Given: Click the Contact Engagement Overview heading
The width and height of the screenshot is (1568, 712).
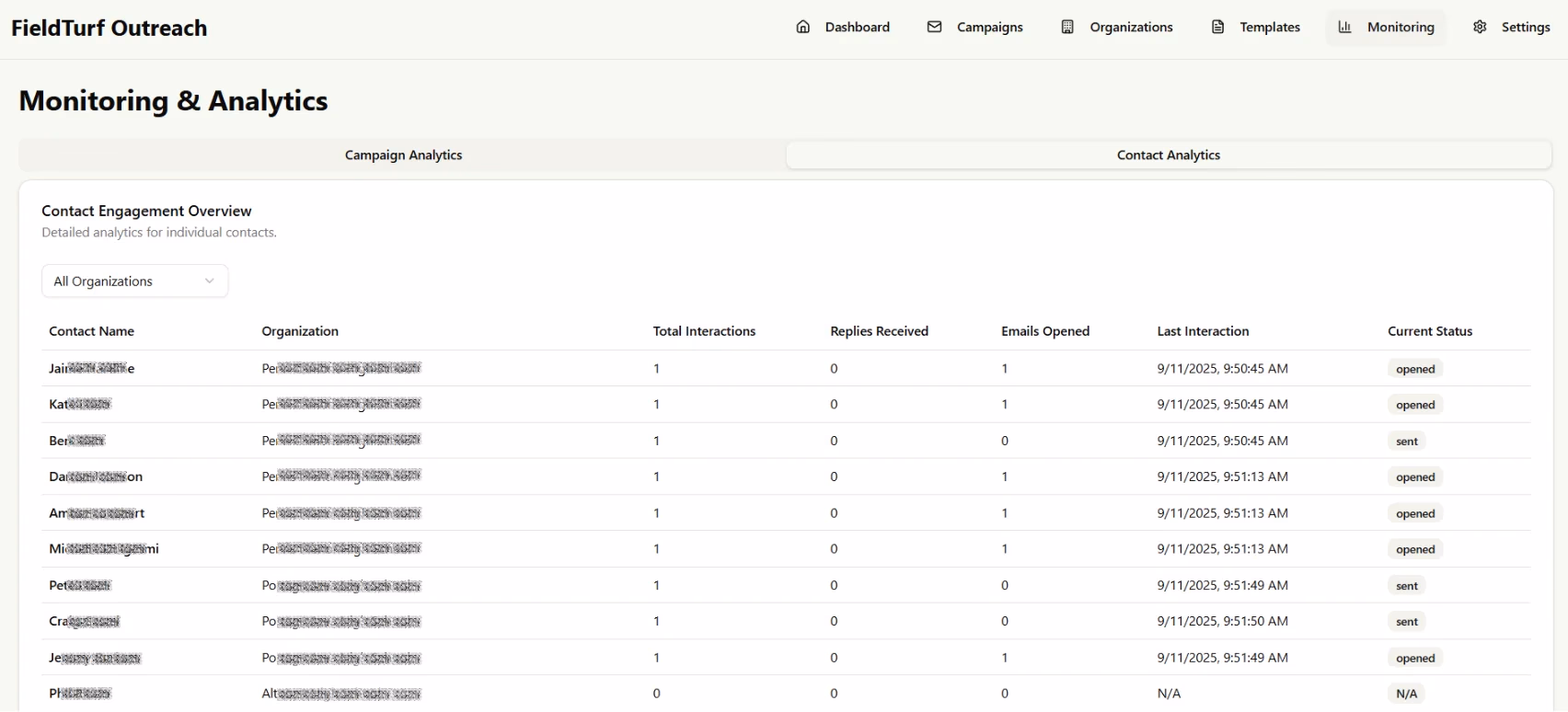Looking at the screenshot, I should click(146, 211).
